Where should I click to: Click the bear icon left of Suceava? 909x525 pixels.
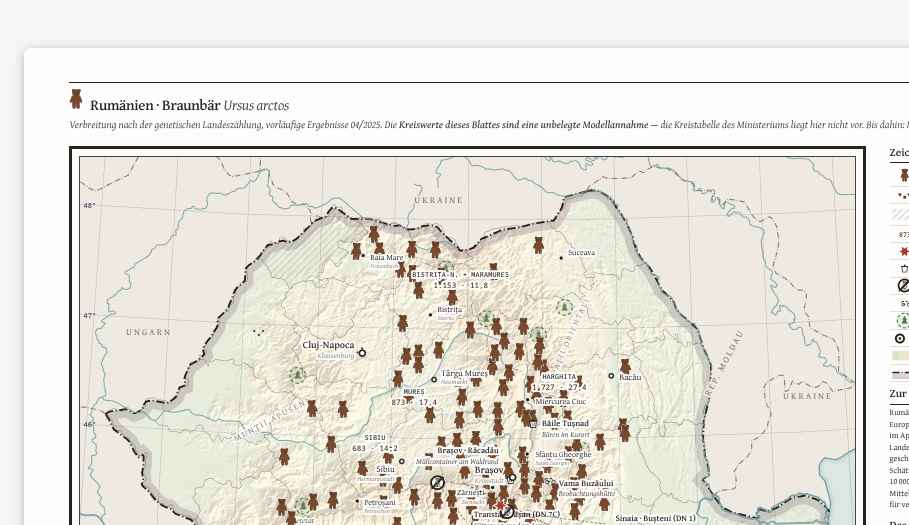click(539, 245)
